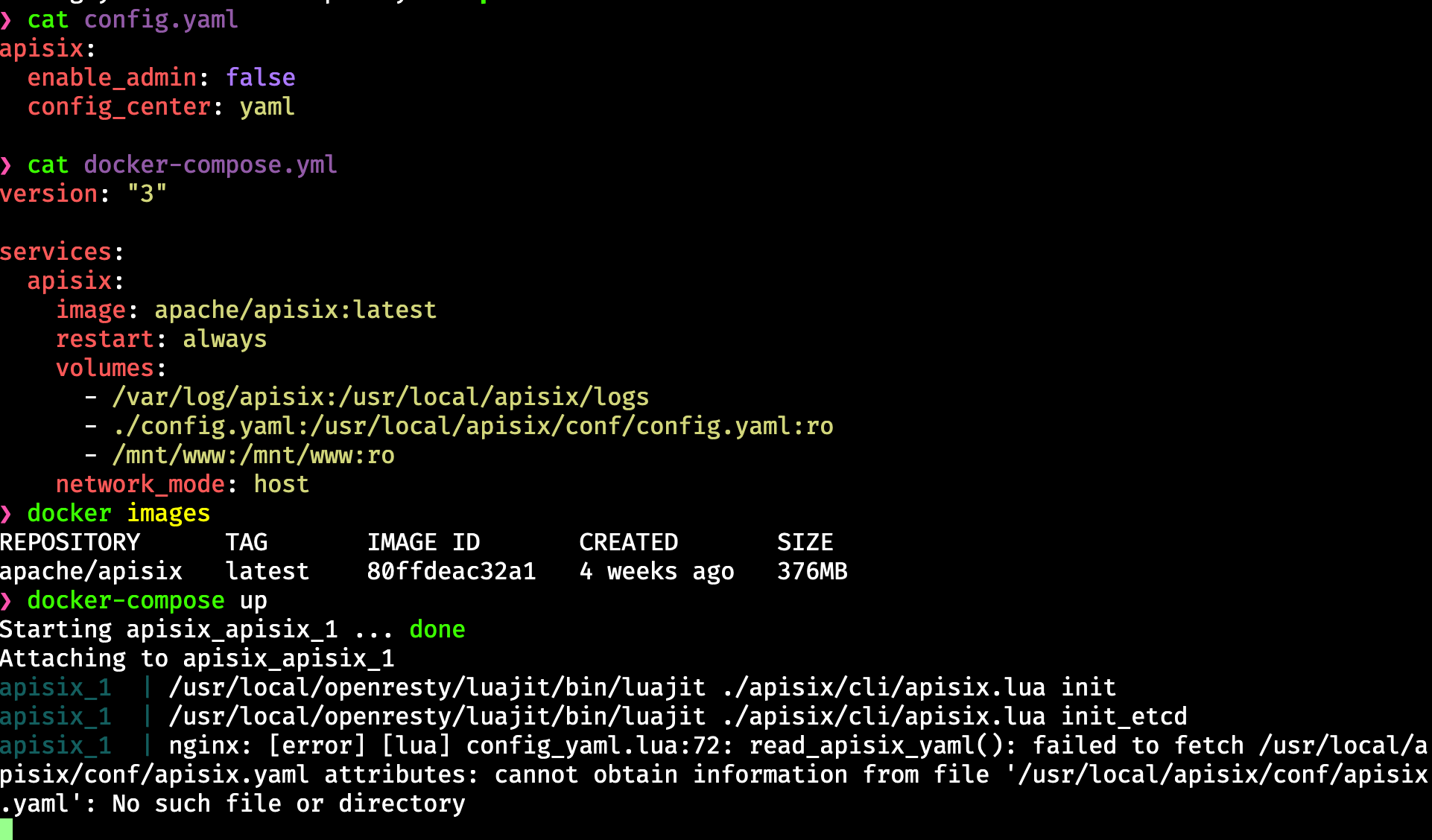The width and height of the screenshot is (1432, 840).
Task: Click the 'false' value of enable_admin
Action: click(x=261, y=77)
